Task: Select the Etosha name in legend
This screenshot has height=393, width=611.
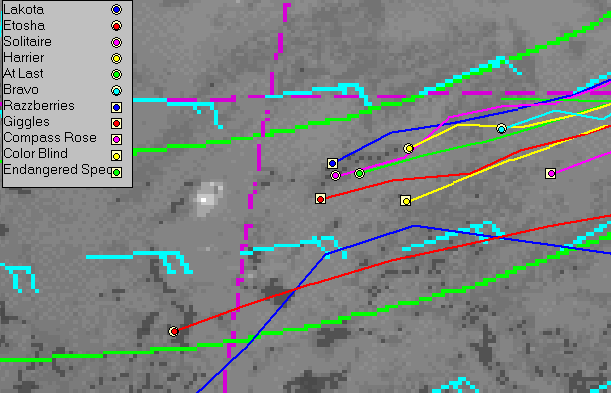Action: 24,26
